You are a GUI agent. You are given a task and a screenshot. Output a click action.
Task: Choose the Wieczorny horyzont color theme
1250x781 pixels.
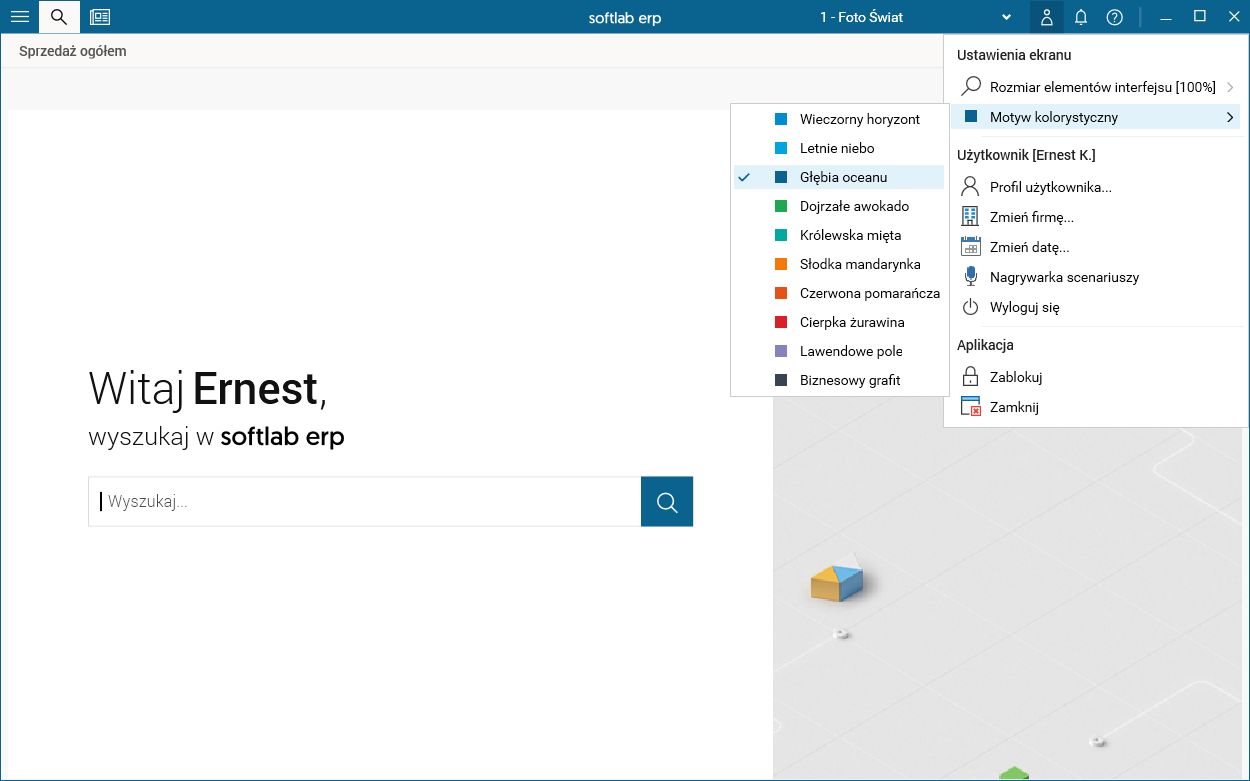(838, 119)
